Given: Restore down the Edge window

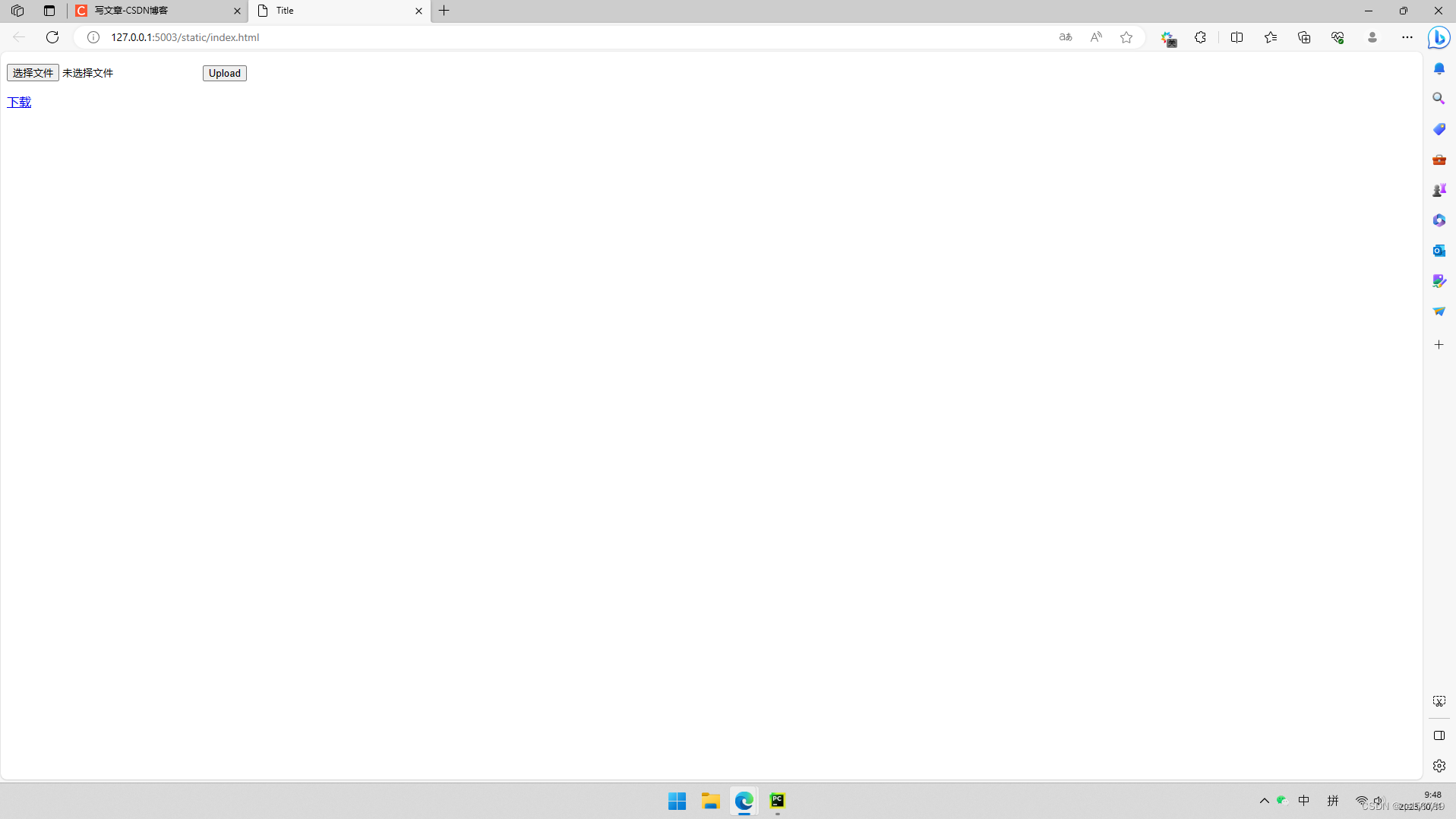Looking at the screenshot, I should click(1404, 11).
